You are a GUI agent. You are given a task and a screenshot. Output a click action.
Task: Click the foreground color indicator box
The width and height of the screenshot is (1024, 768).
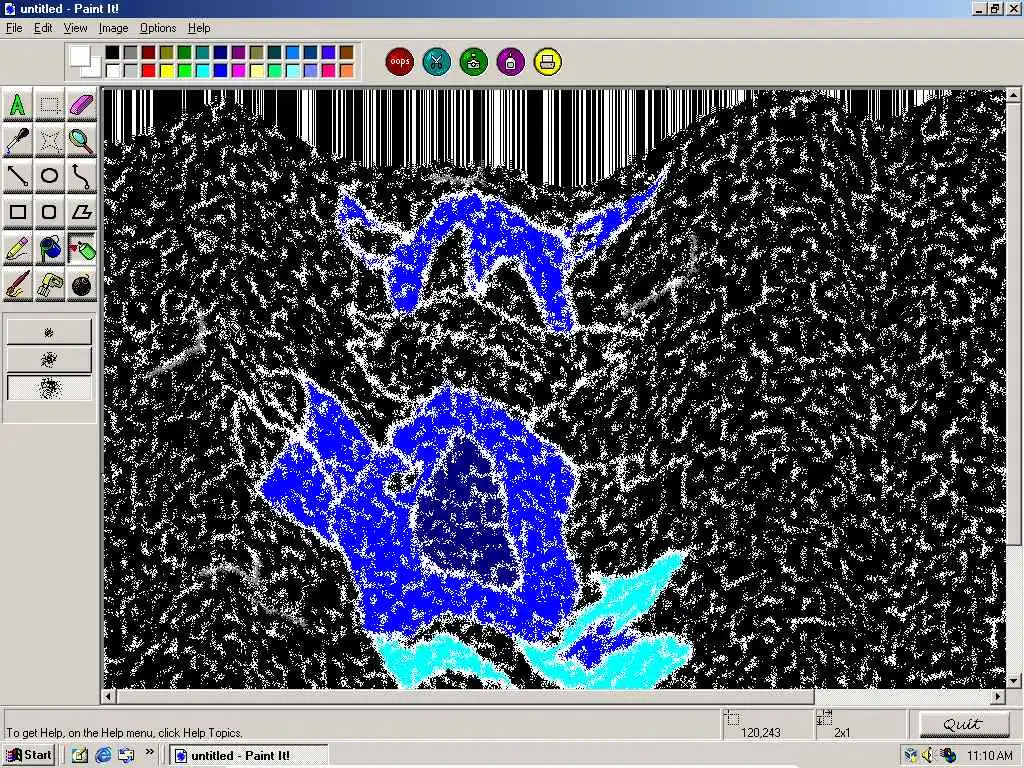(80, 56)
